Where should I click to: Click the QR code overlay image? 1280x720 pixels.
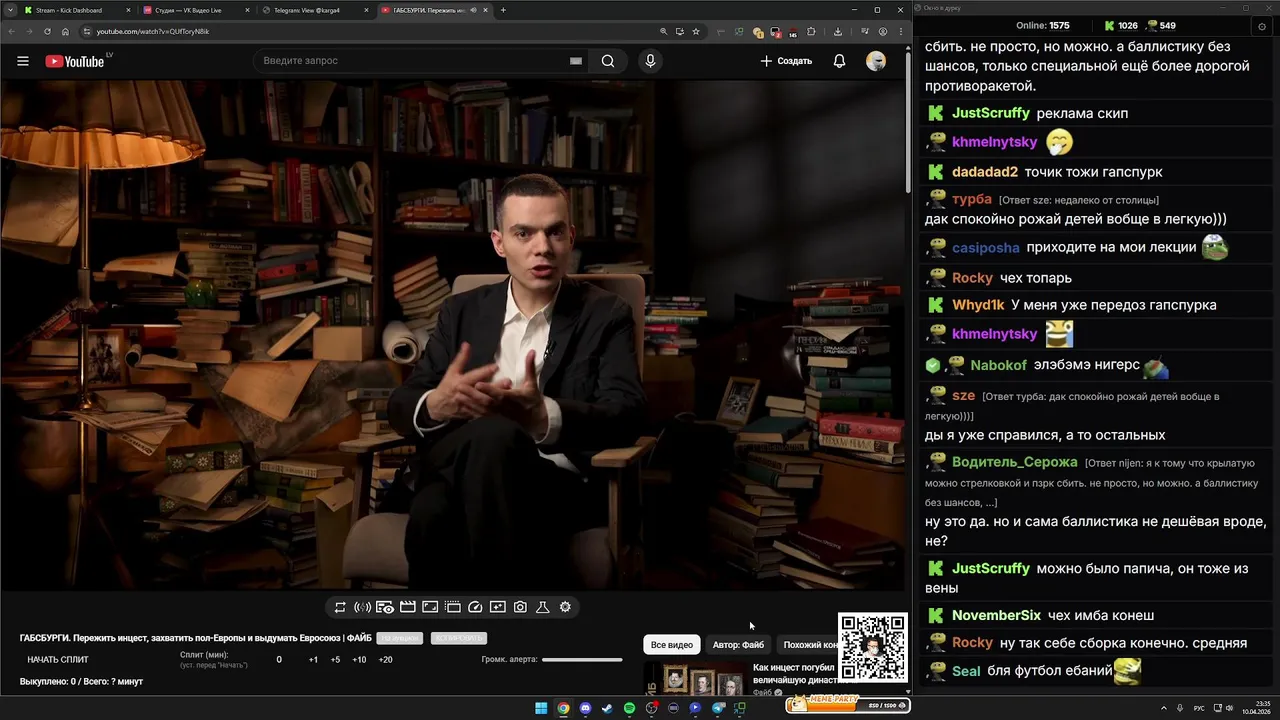click(x=872, y=647)
